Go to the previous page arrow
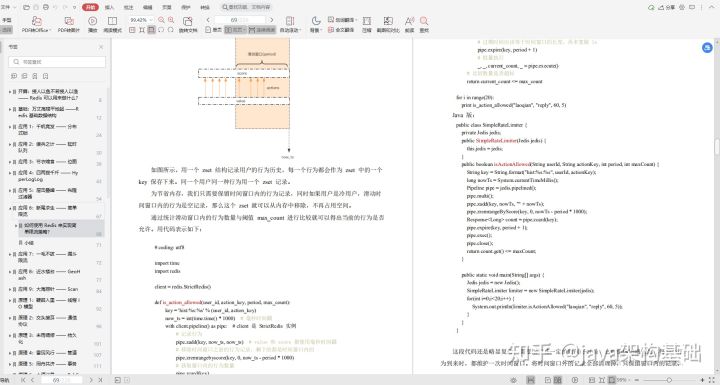 [208, 20]
